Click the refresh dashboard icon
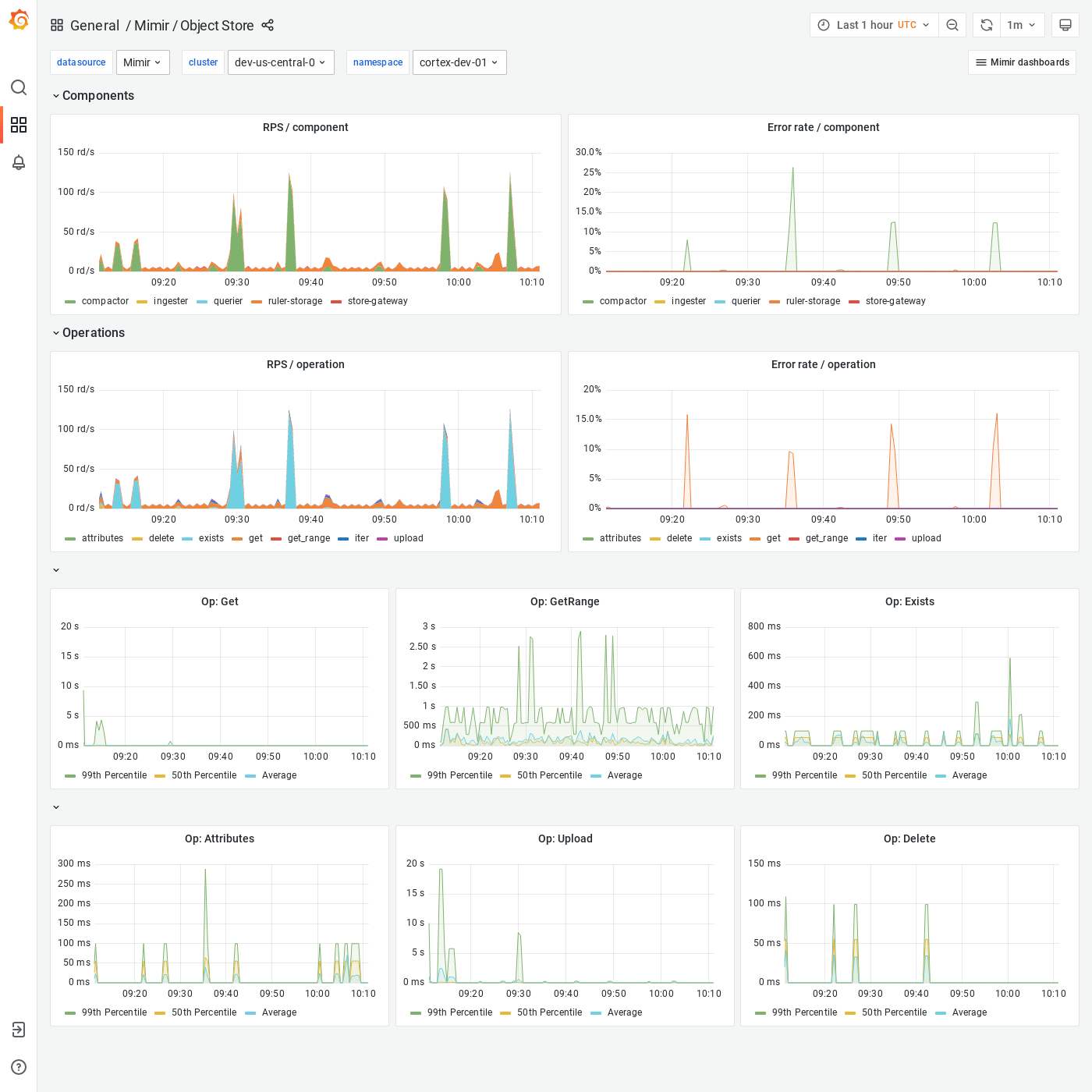1092x1092 pixels. [986, 24]
